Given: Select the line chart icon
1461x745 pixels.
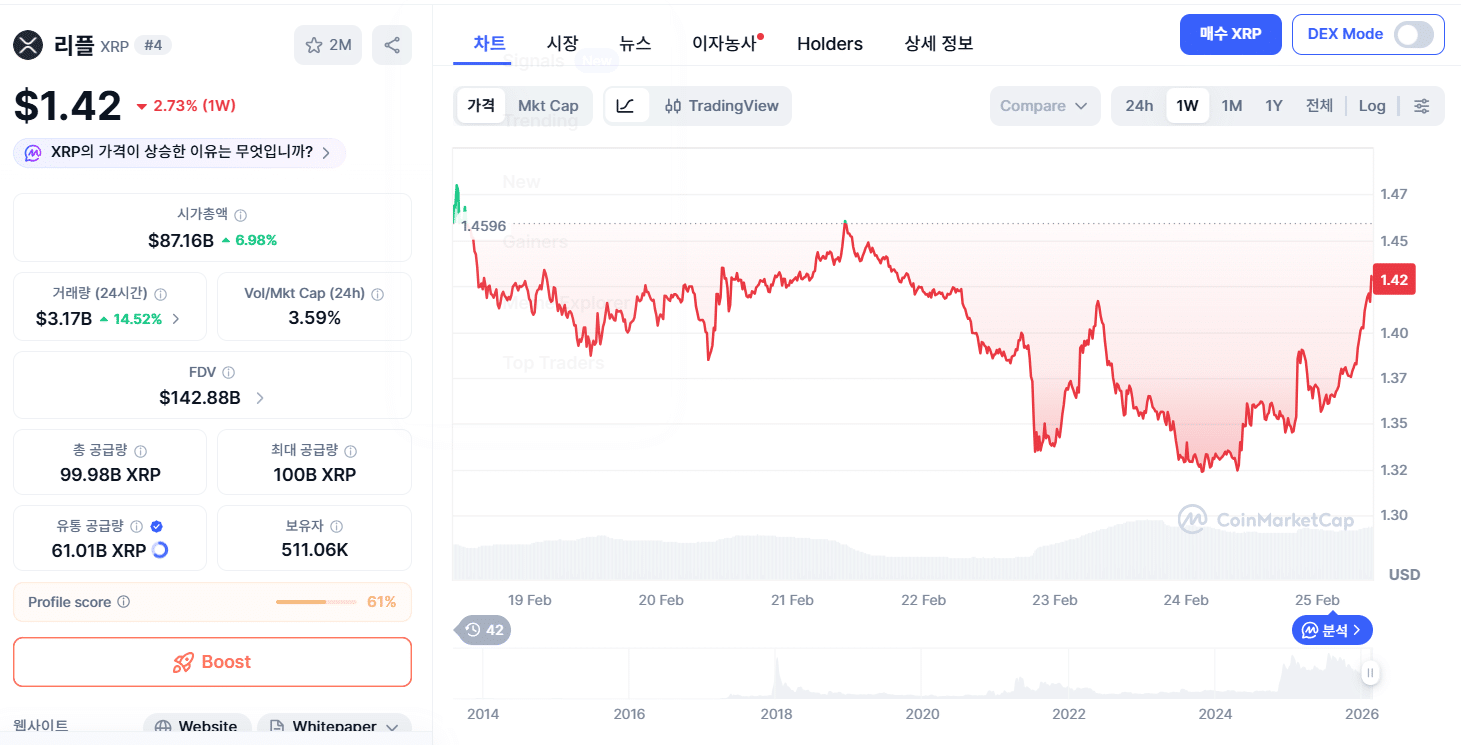Looking at the screenshot, I should pos(626,106).
